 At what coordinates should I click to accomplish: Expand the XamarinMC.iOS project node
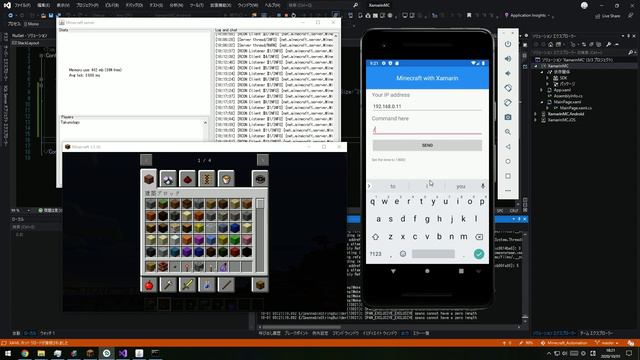[x=536, y=120]
